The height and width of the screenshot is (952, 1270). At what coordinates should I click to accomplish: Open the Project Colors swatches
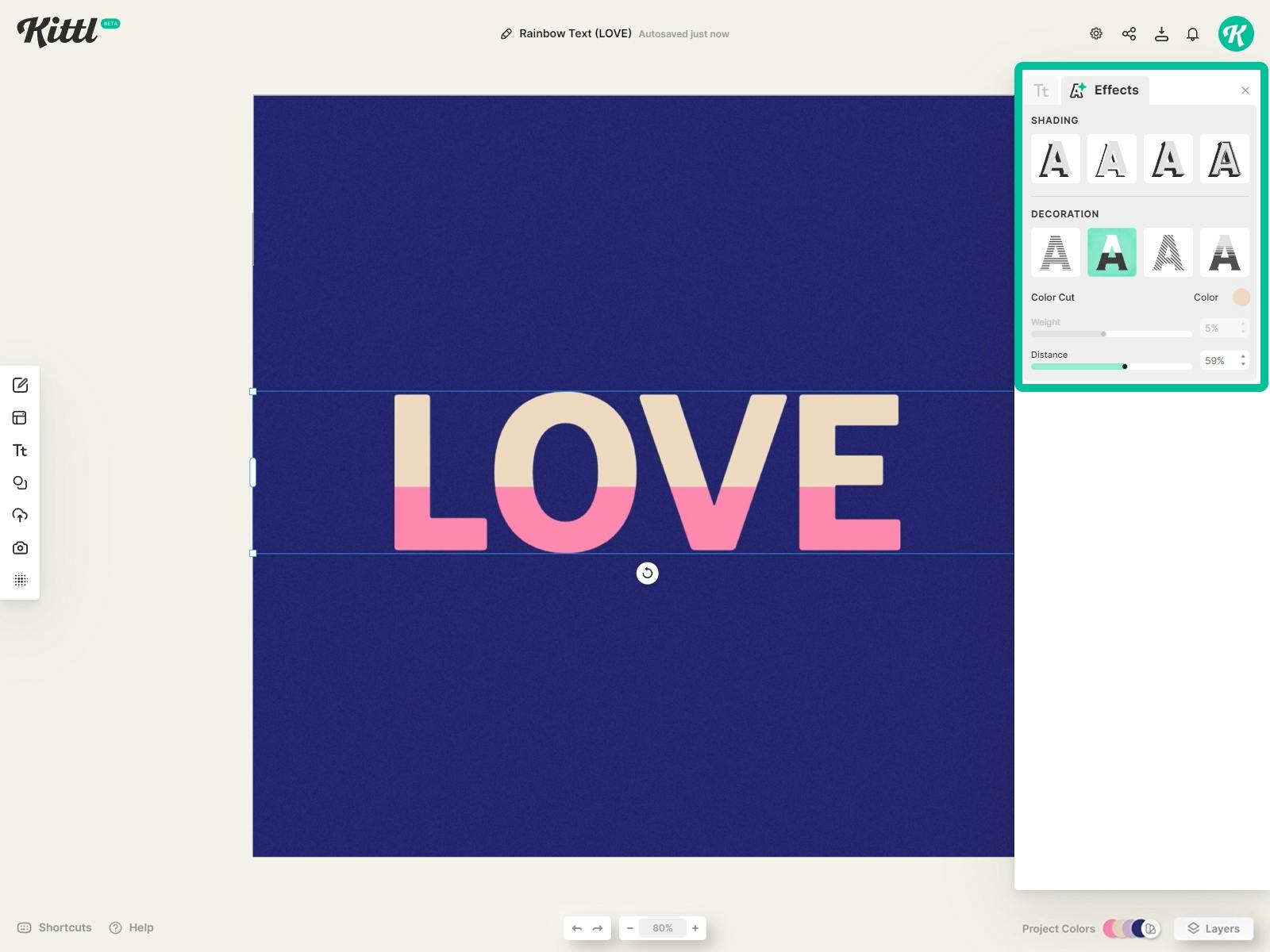point(1131,928)
